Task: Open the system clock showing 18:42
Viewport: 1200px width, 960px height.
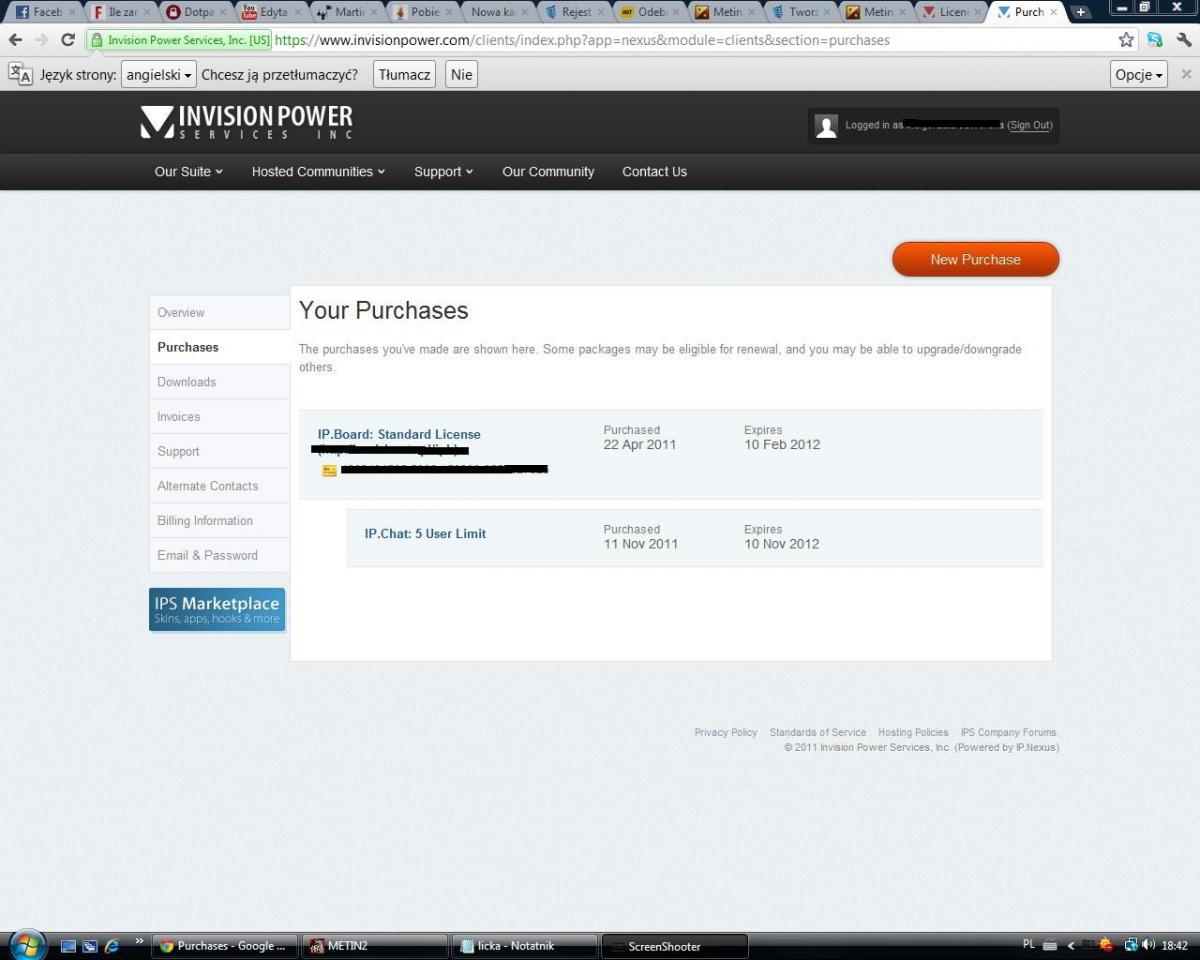Action: coord(1174,945)
